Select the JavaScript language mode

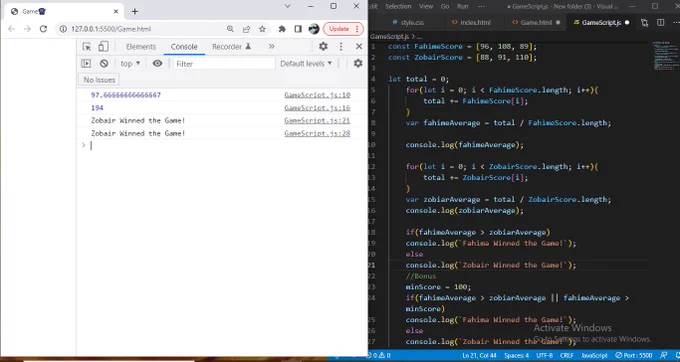pyautogui.click(x=594, y=355)
